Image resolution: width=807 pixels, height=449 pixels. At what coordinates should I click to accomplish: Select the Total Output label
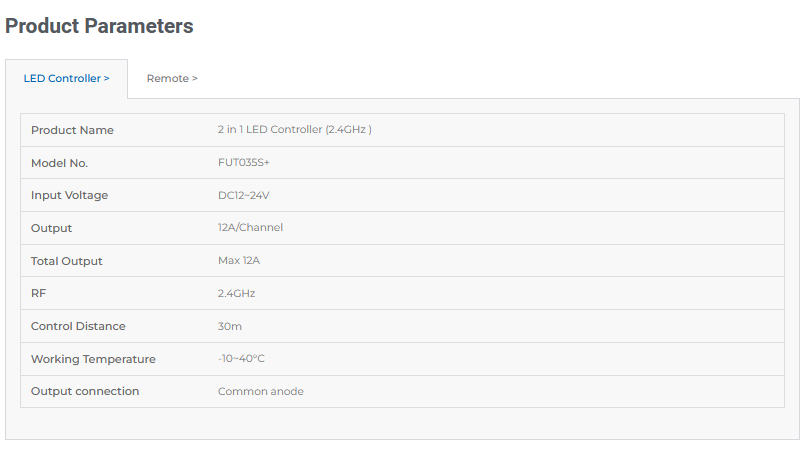point(66,261)
